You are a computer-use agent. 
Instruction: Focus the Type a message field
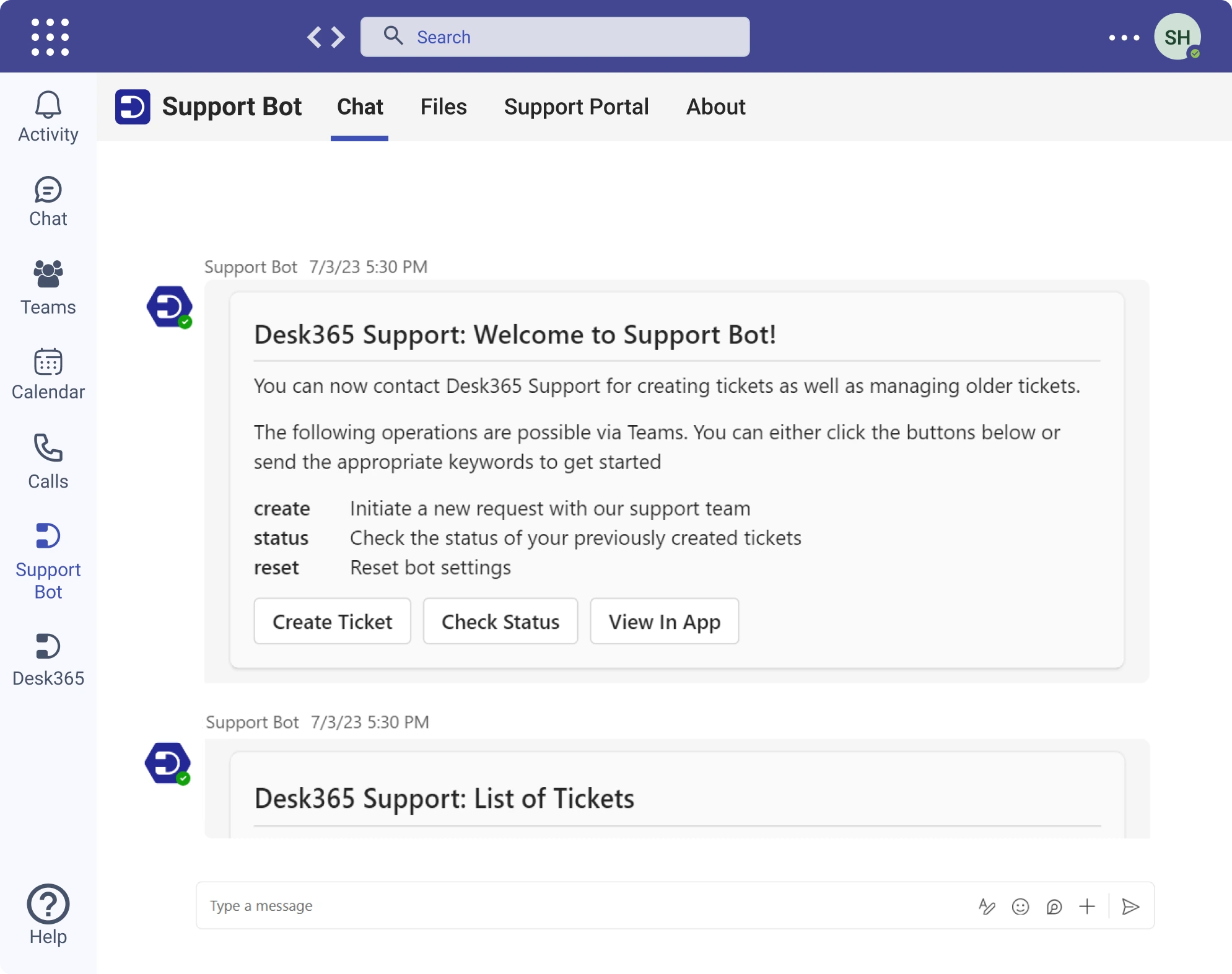coord(557,906)
